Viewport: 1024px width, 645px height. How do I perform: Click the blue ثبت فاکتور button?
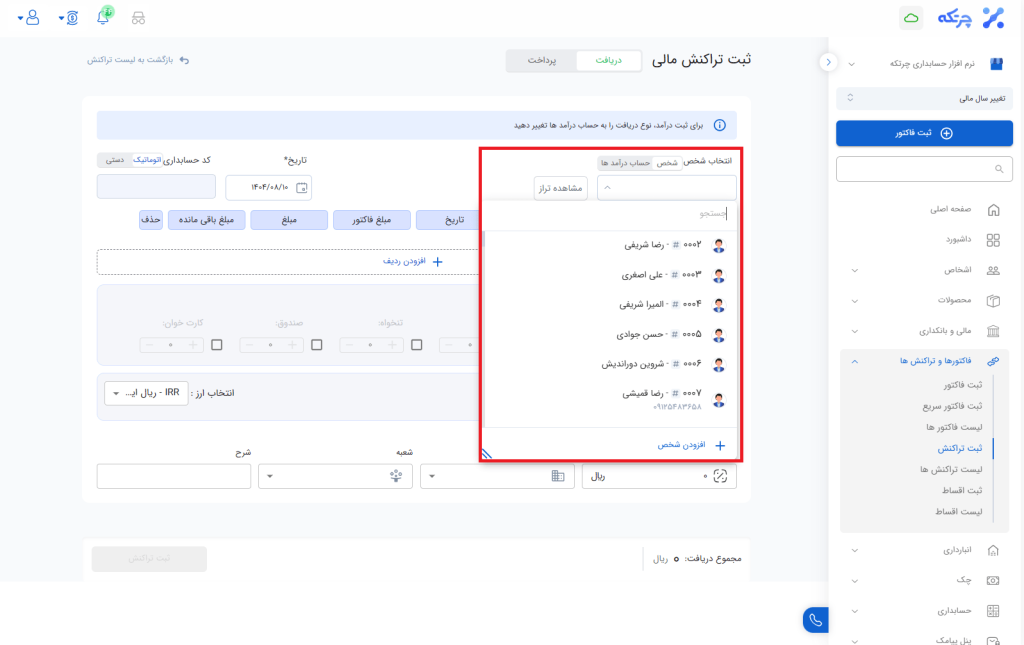924,133
